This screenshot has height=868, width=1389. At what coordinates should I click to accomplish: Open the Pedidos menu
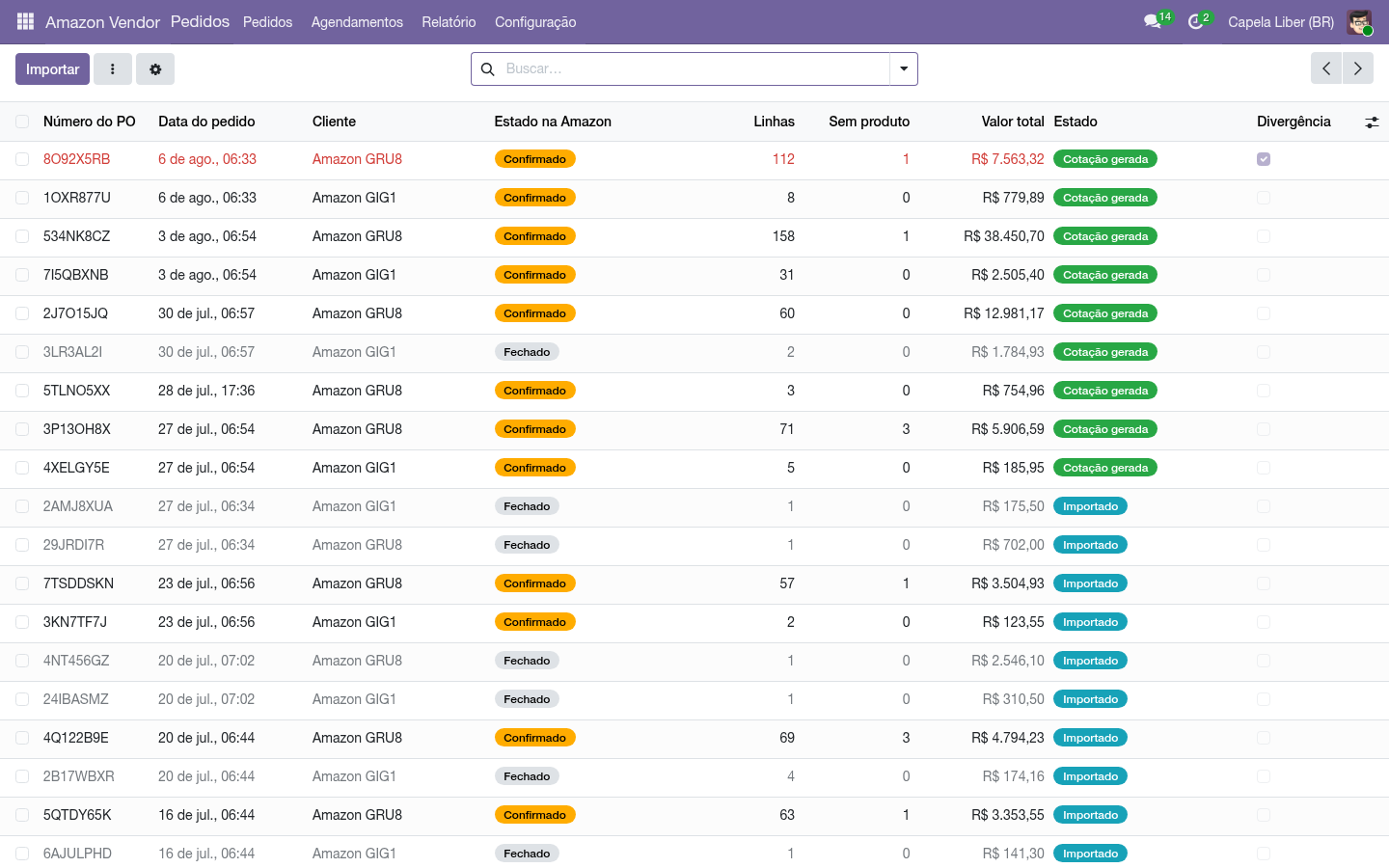pos(267,22)
